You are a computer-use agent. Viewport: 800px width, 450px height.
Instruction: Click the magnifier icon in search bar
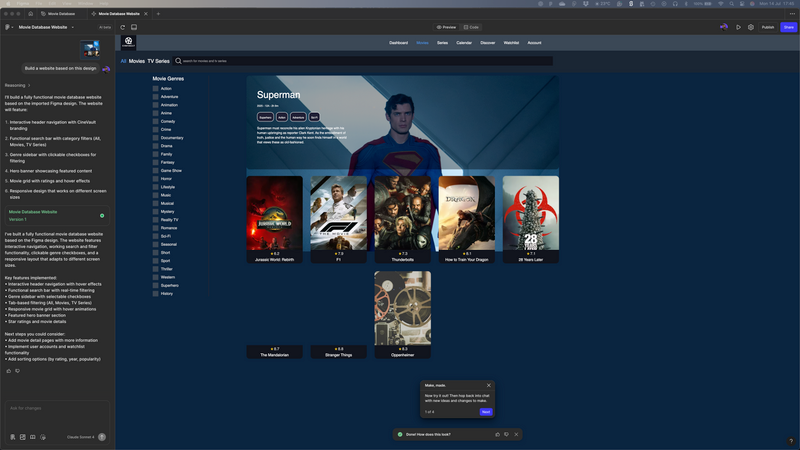(x=178, y=61)
